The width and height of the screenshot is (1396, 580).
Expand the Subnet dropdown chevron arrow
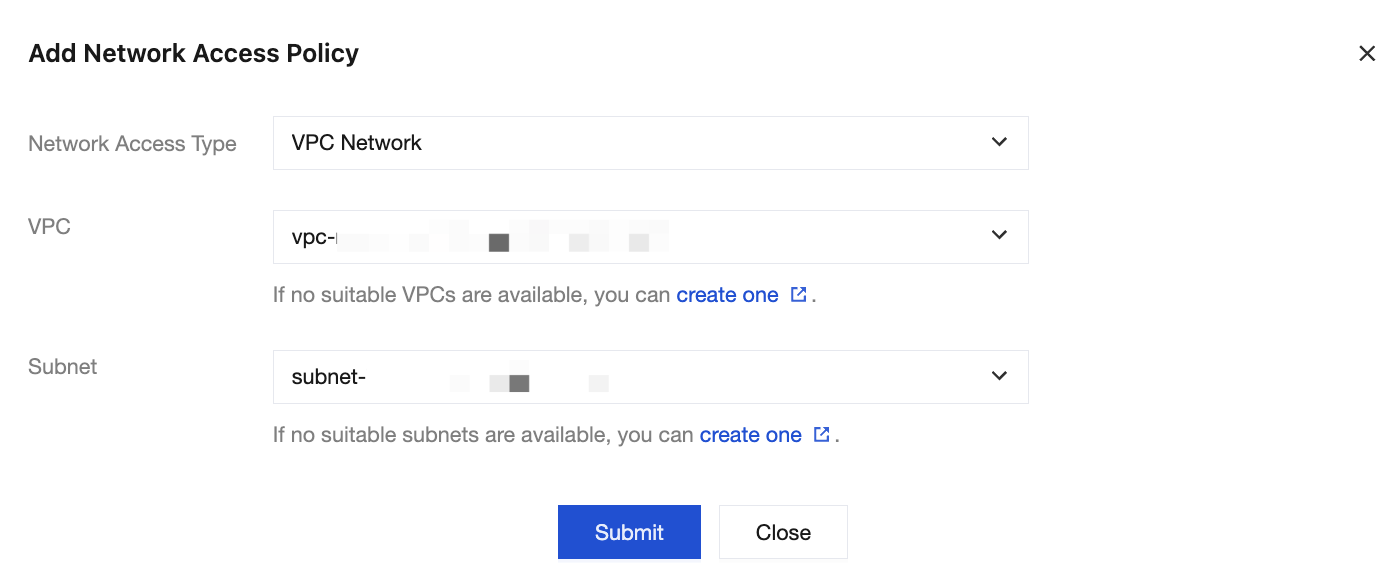[999, 376]
